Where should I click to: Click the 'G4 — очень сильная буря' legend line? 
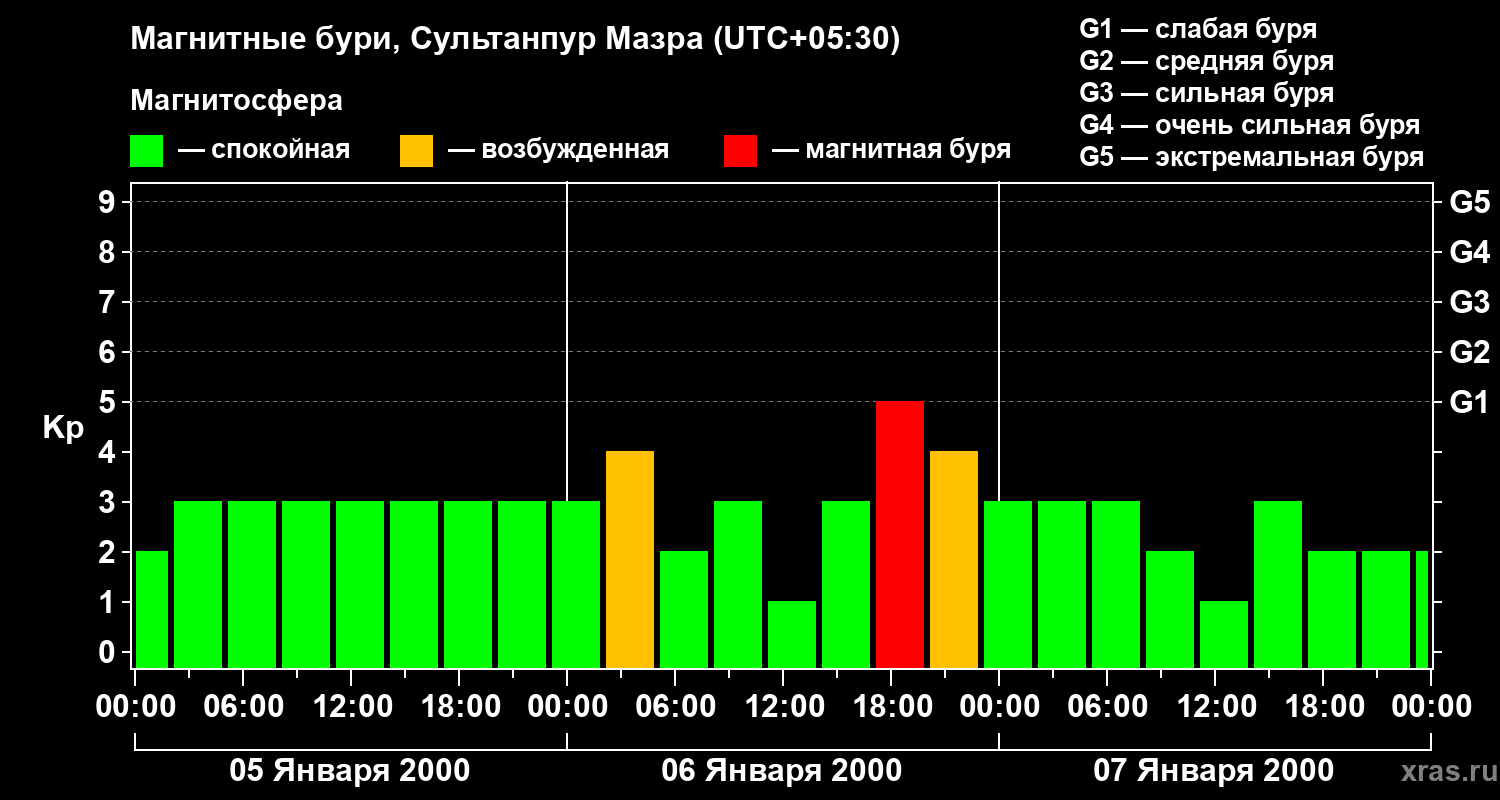coord(1250,125)
